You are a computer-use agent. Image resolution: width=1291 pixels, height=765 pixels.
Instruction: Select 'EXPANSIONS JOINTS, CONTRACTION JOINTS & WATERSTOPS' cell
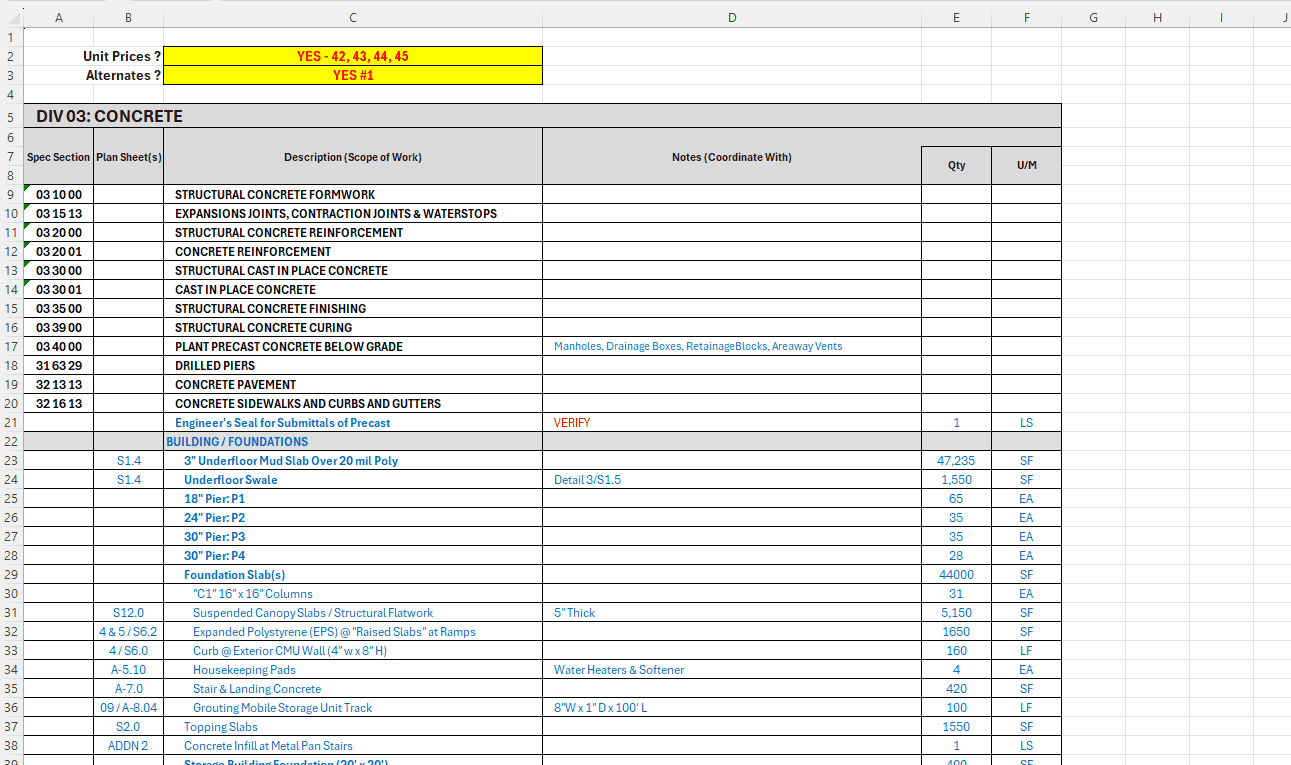point(353,213)
